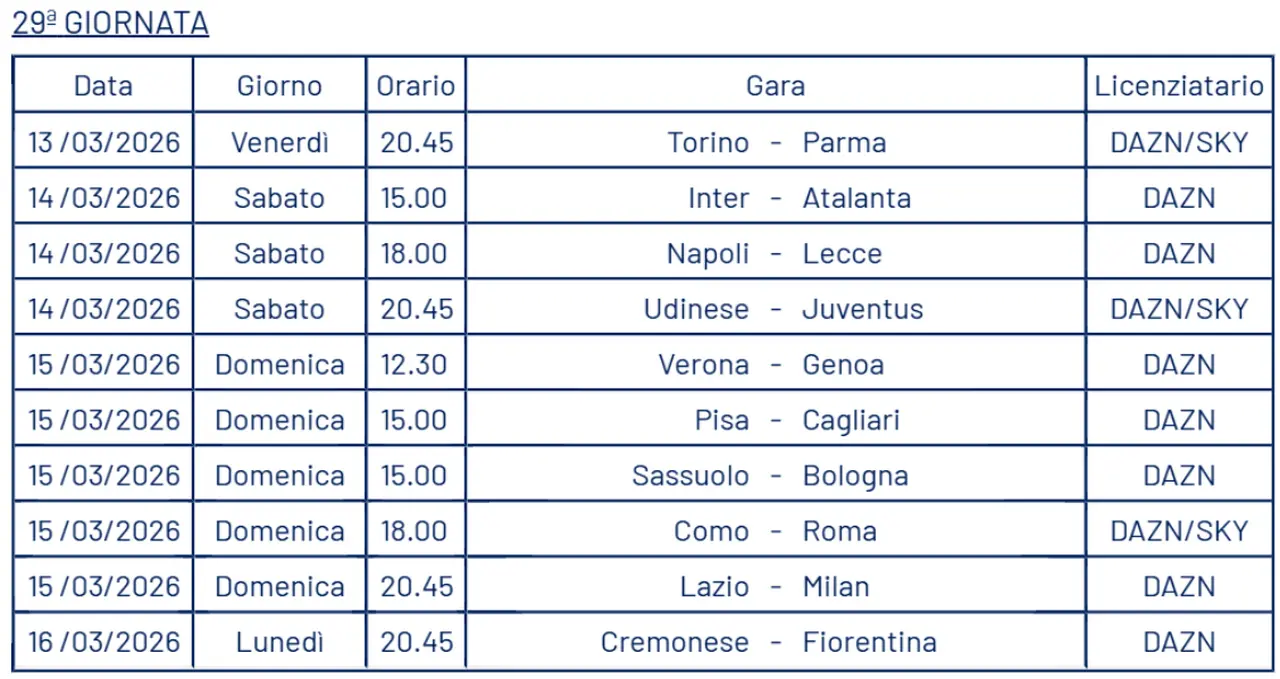The width and height of the screenshot is (1280, 679).
Task: Click the Gara column header
Action: (x=776, y=86)
